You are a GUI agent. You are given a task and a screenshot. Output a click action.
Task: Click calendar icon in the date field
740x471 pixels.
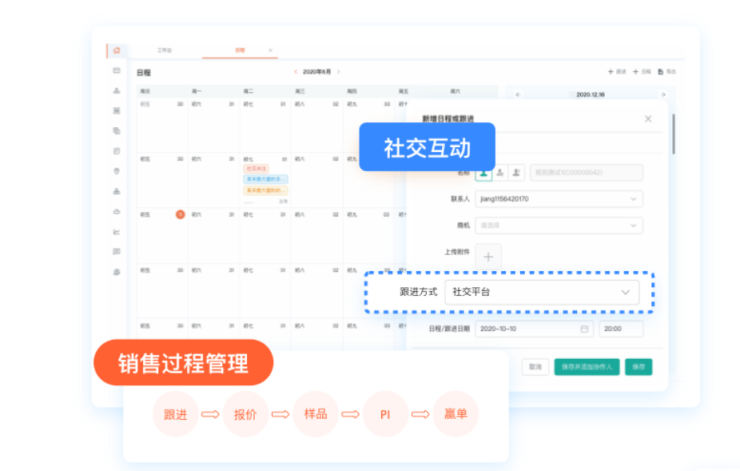[585, 328]
